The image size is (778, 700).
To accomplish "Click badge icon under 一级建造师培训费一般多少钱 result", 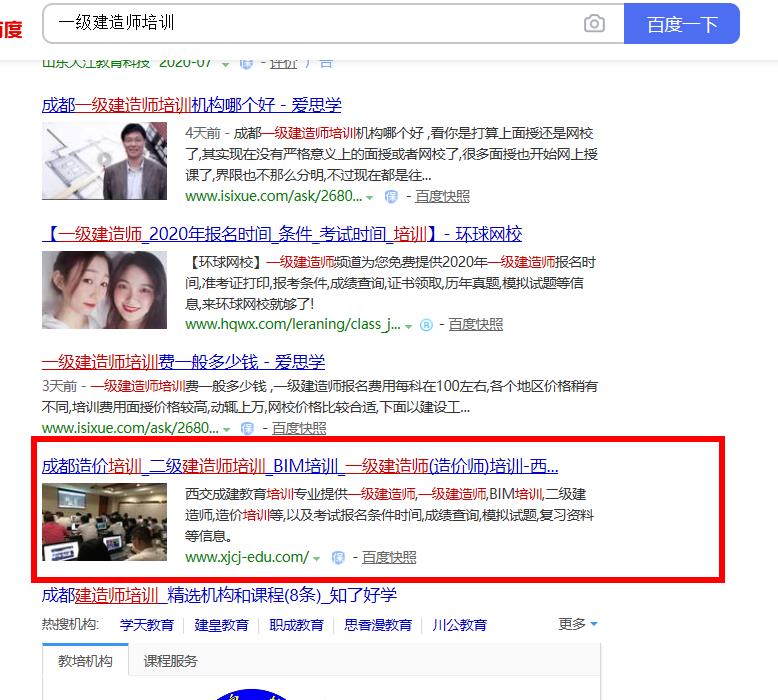I will tap(249, 428).
